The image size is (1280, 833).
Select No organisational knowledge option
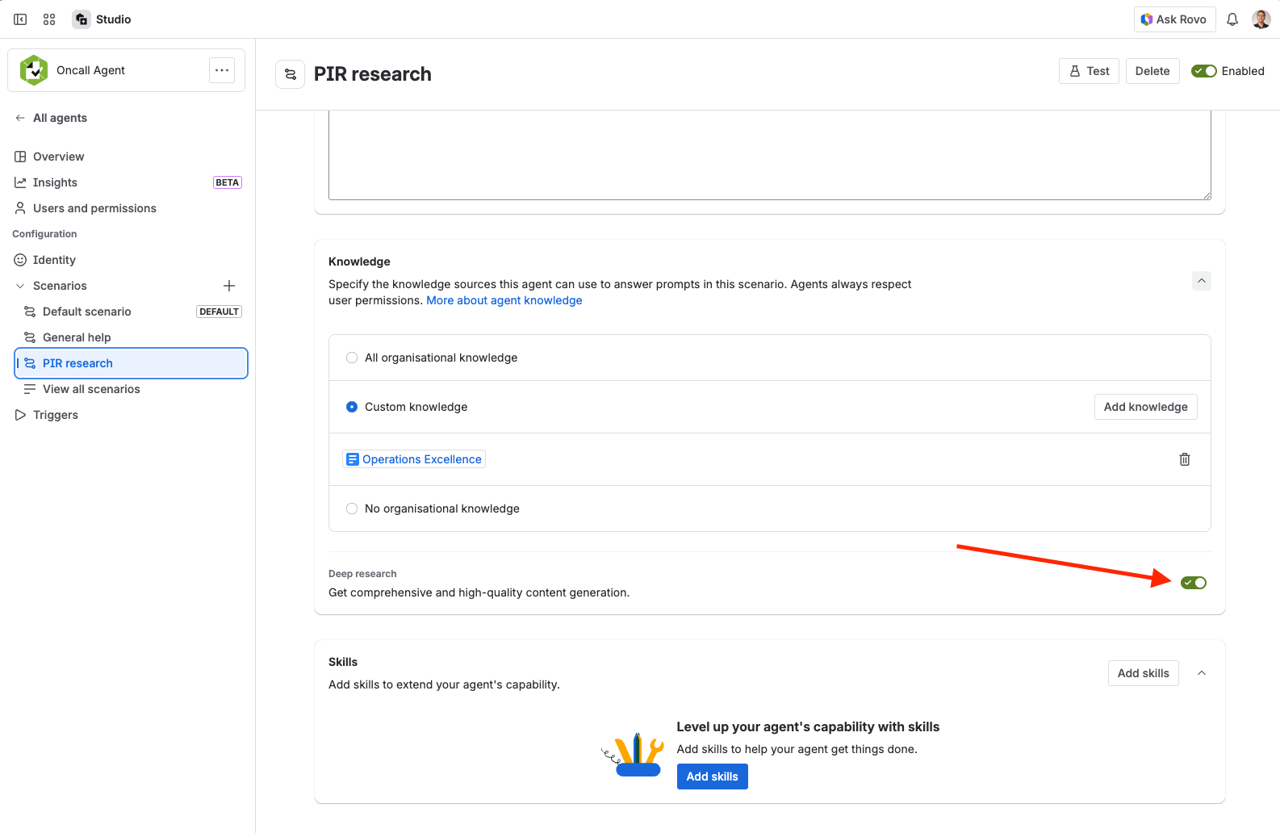click(x=351, y=508)
